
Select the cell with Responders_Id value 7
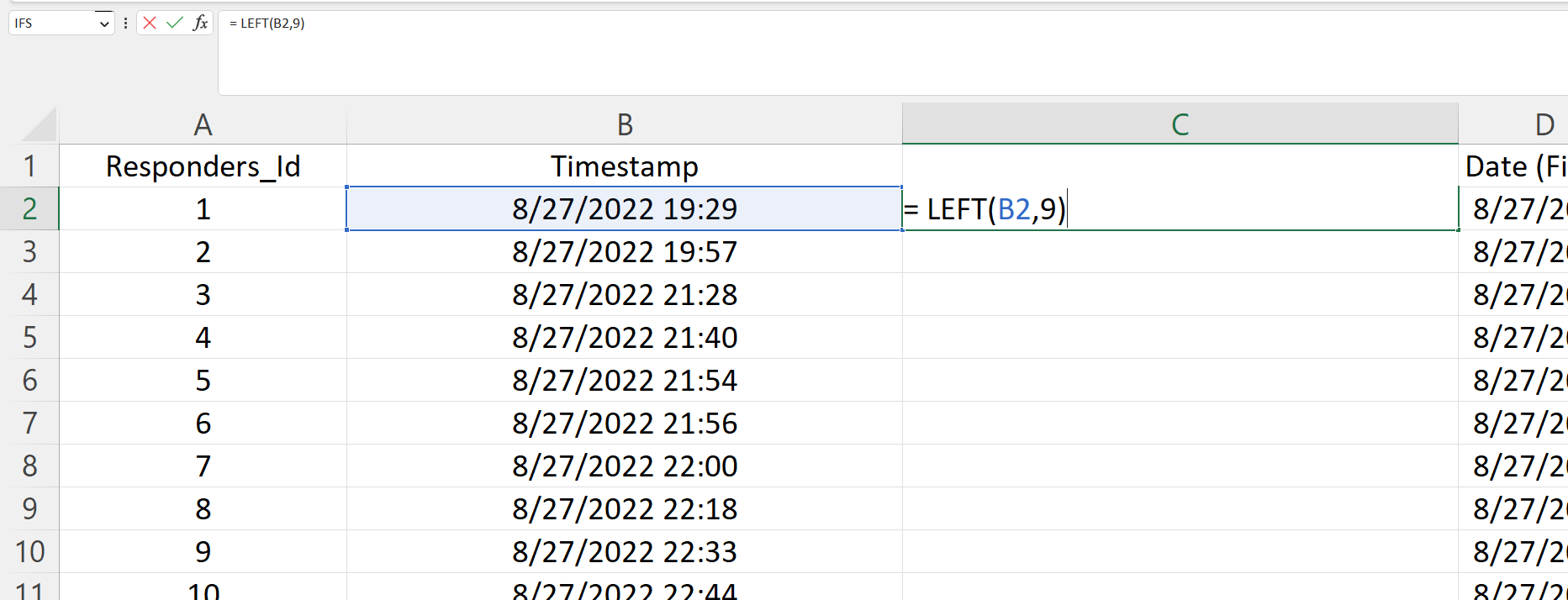point(202,466)
